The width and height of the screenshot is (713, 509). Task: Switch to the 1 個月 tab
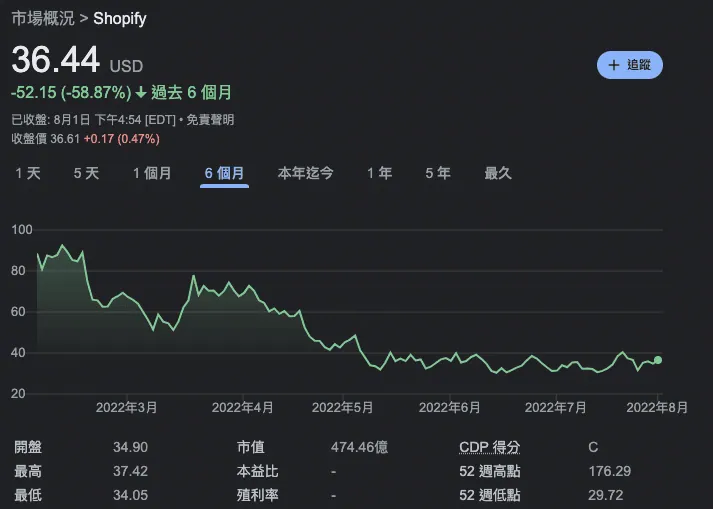152,173
